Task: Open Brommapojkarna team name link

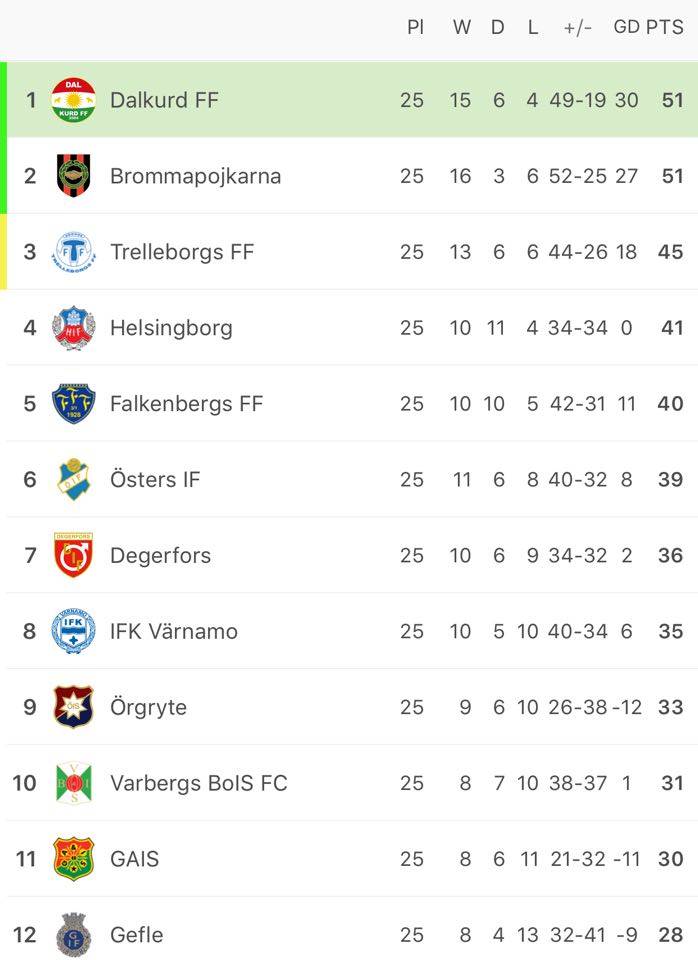Action: pos(195,176)
